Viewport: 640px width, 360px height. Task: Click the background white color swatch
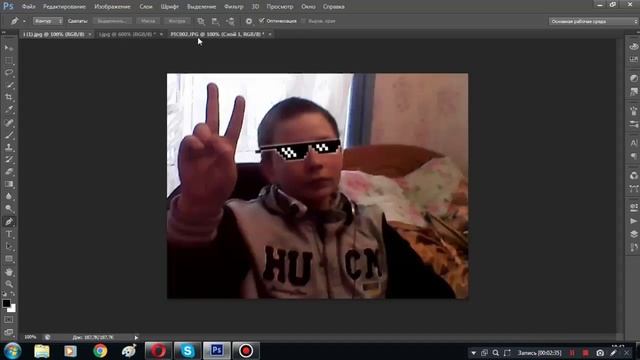[x=12, y=309]
